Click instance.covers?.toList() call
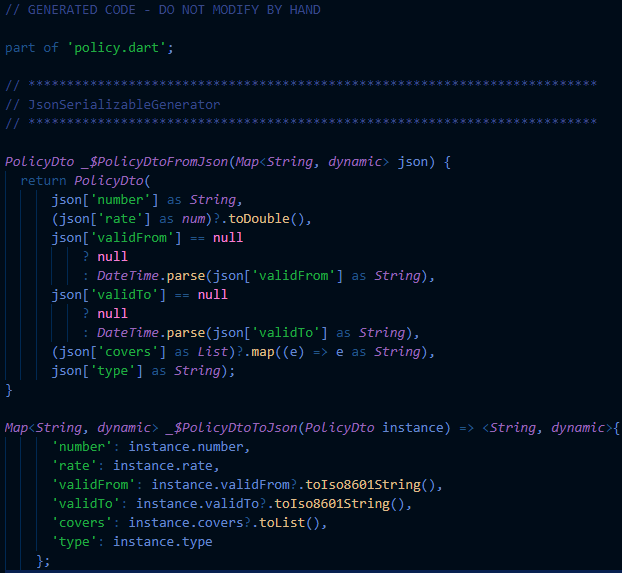Viewport: 622px width, 573px height. click(x=224, y=523)
